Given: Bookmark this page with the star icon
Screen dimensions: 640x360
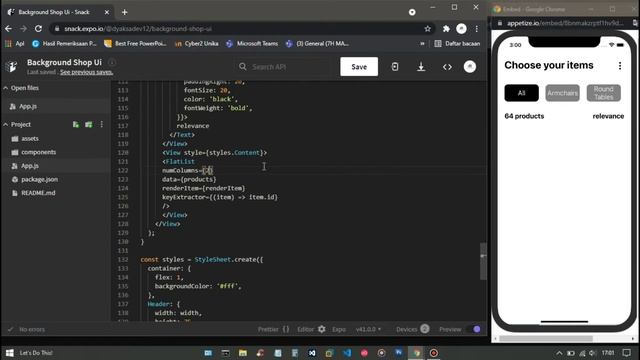Looking at the screenshot, I should 427,29.
